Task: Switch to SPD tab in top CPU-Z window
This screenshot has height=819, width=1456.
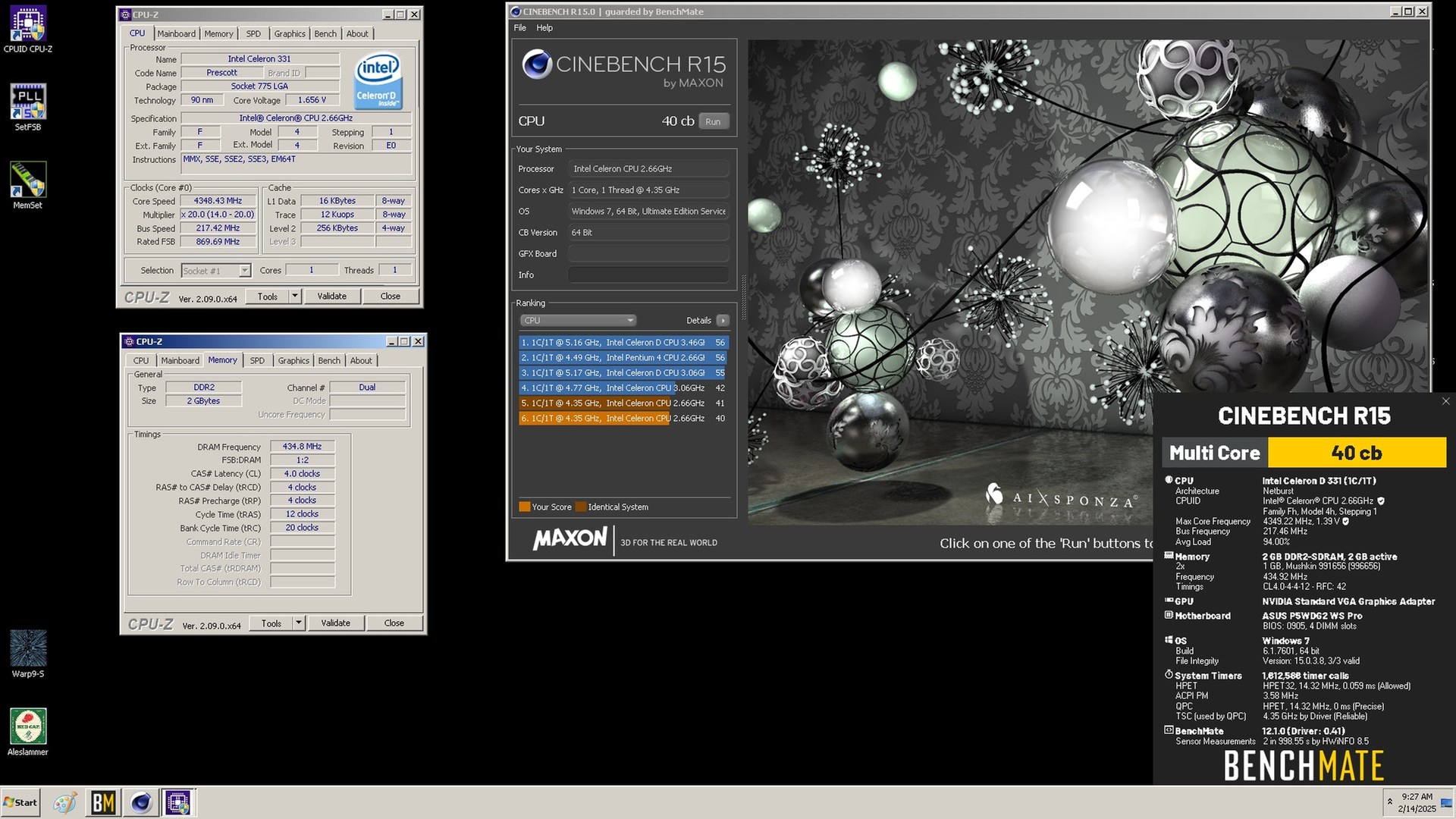Action: pyautogui.click(x=253, y=34)
